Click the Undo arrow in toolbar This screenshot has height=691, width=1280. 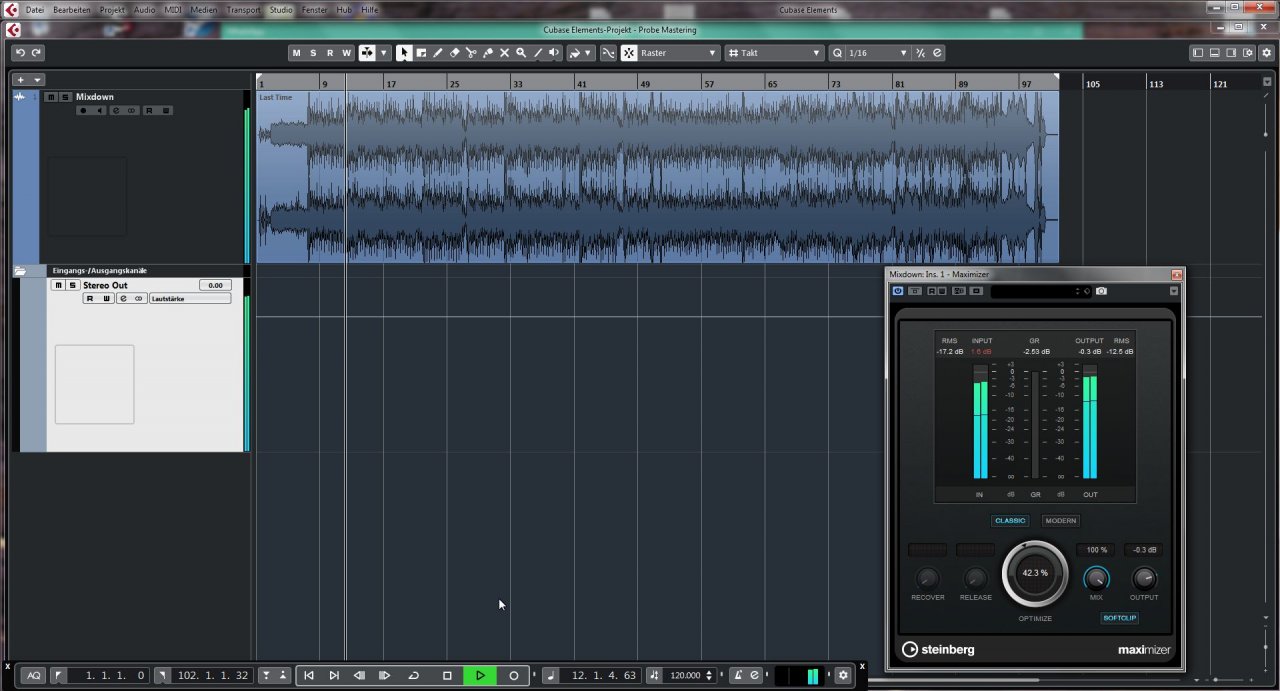20,53
